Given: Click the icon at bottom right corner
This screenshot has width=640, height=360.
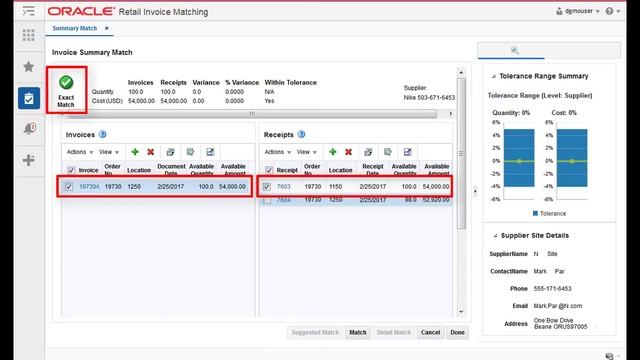Looking at the screenshot, I should (609, 356).
